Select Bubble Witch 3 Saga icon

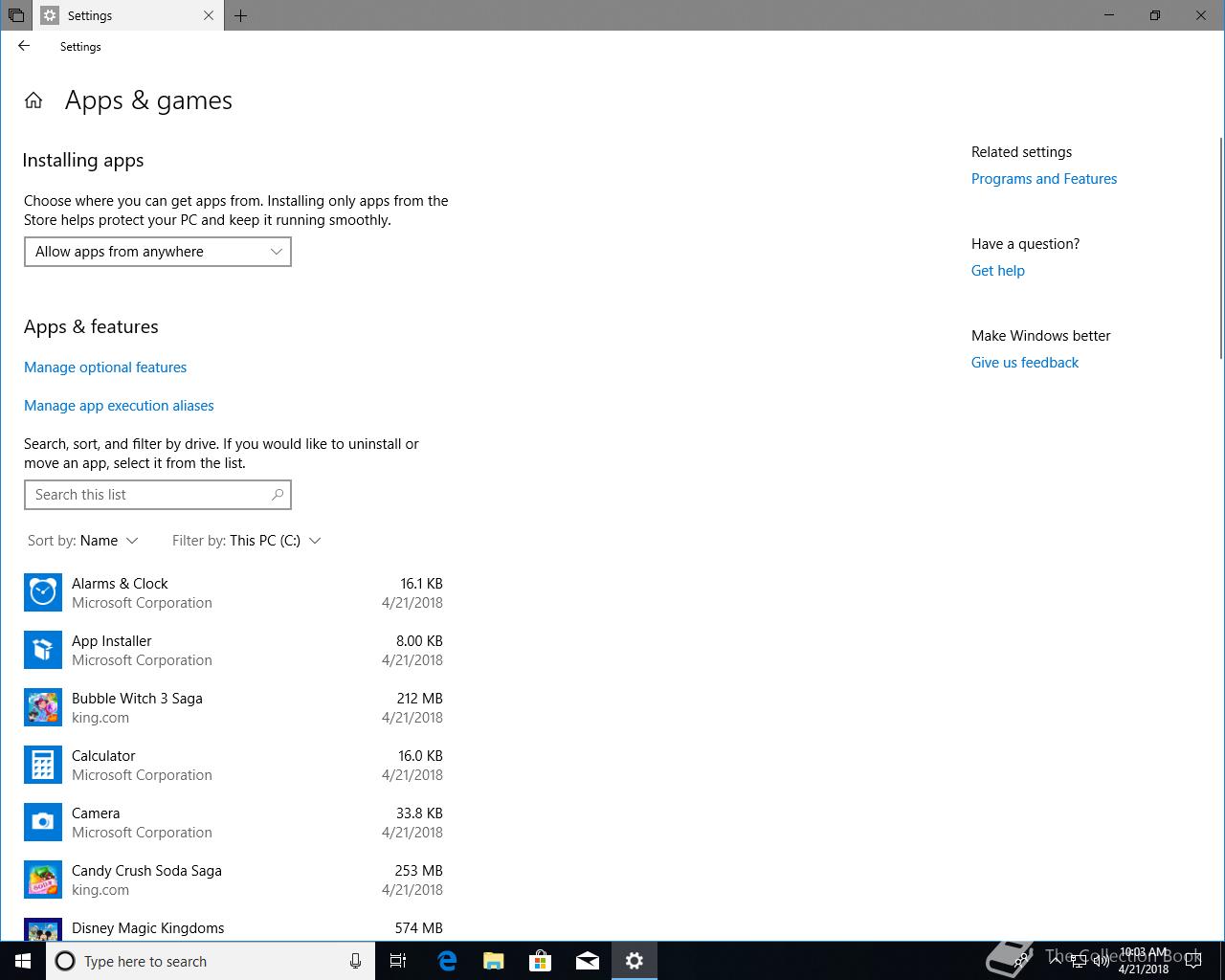coord(43,707)
